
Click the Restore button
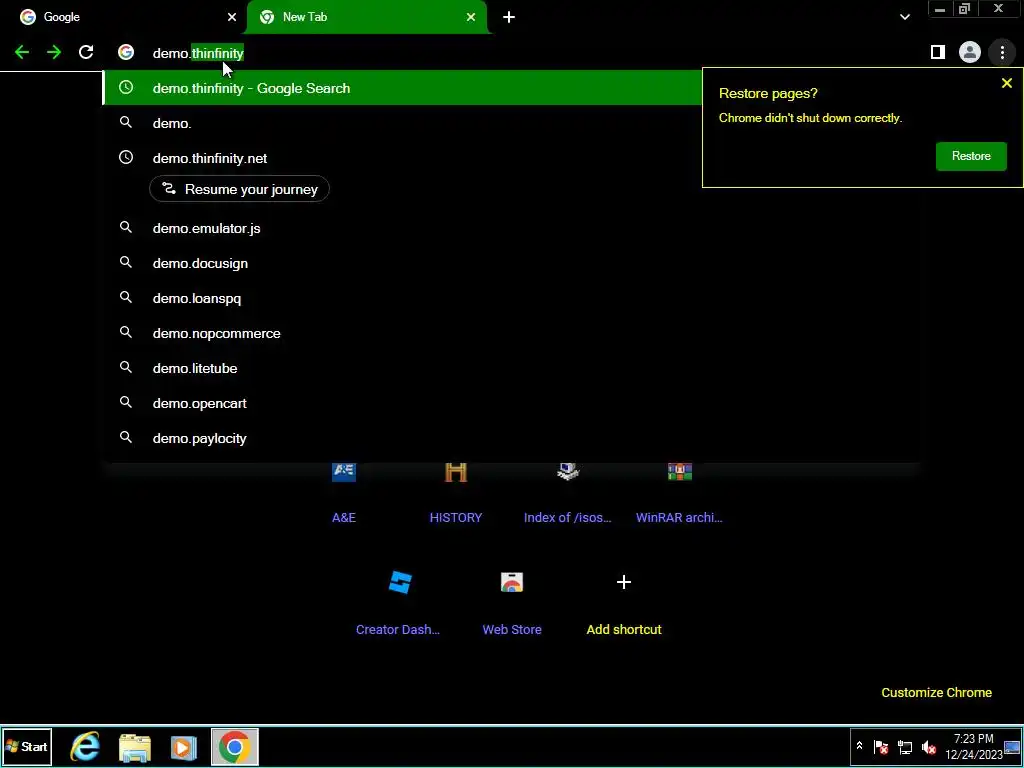click(x=971, y=156)
